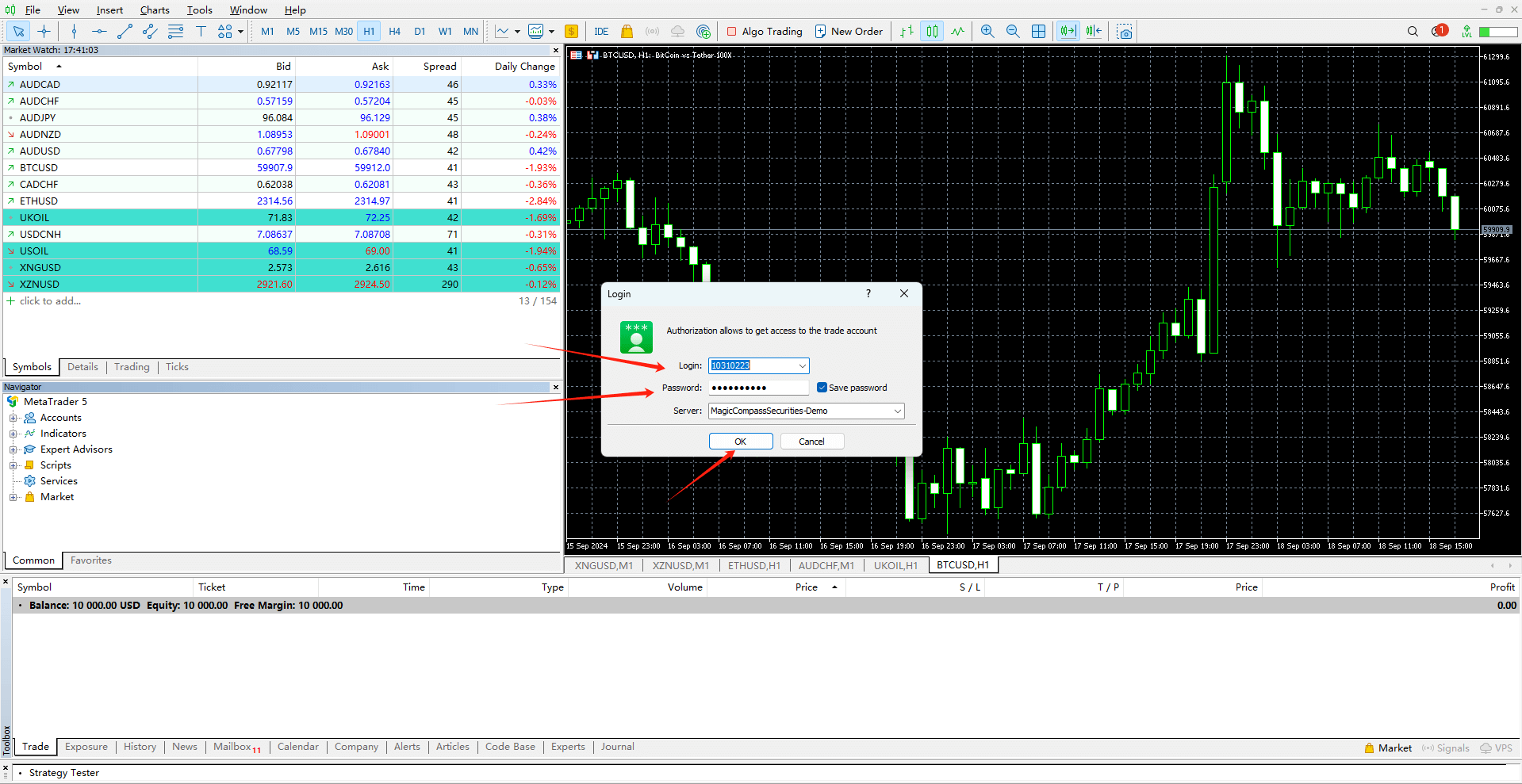Expand Scripts in Navigator

click(13, 465)
